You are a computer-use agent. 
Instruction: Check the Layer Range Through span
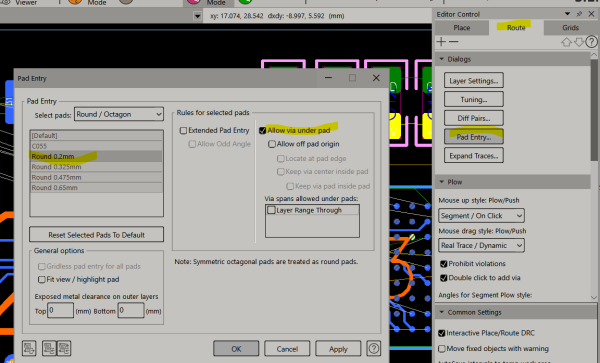[x=271, y=210]
